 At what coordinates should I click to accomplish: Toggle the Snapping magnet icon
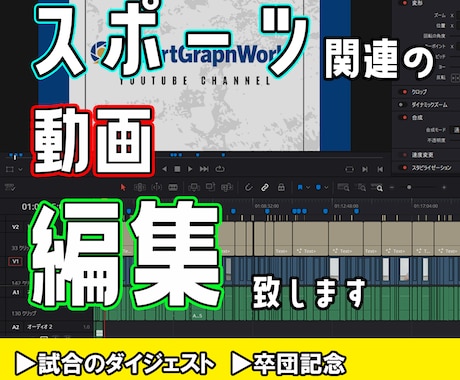coord(248,187)
